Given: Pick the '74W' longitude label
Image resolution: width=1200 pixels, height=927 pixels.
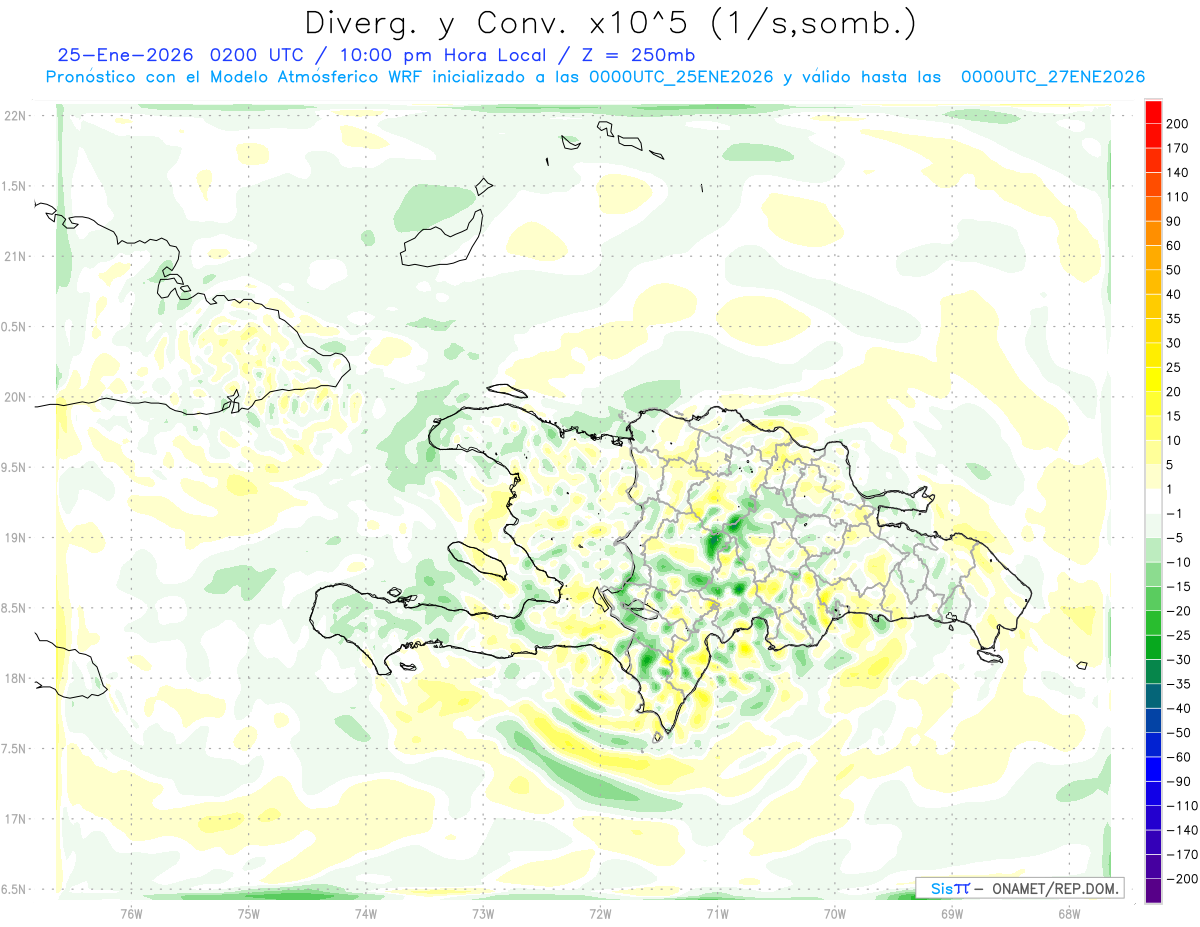Looking at the screenshot, I should tap(365, 912).
